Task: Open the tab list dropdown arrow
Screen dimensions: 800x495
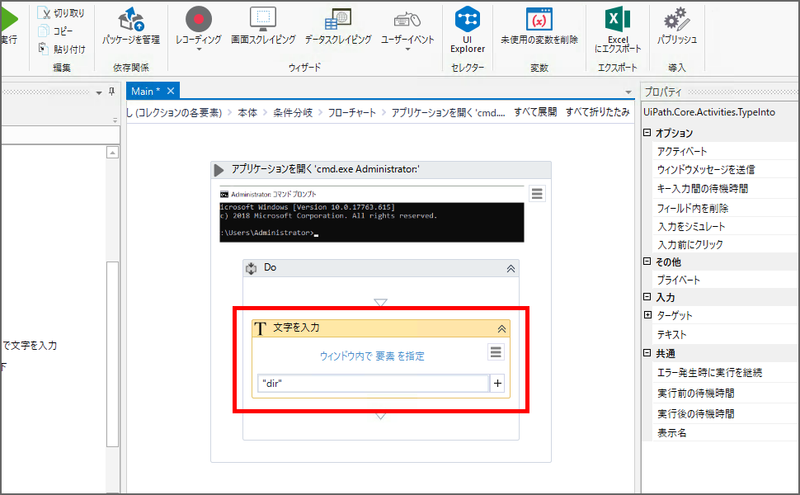Action: point(629,92)
